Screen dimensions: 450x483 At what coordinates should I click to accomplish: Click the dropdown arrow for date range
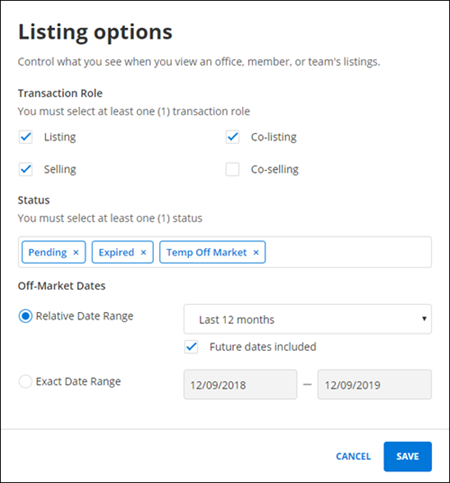tap(424, 319)
